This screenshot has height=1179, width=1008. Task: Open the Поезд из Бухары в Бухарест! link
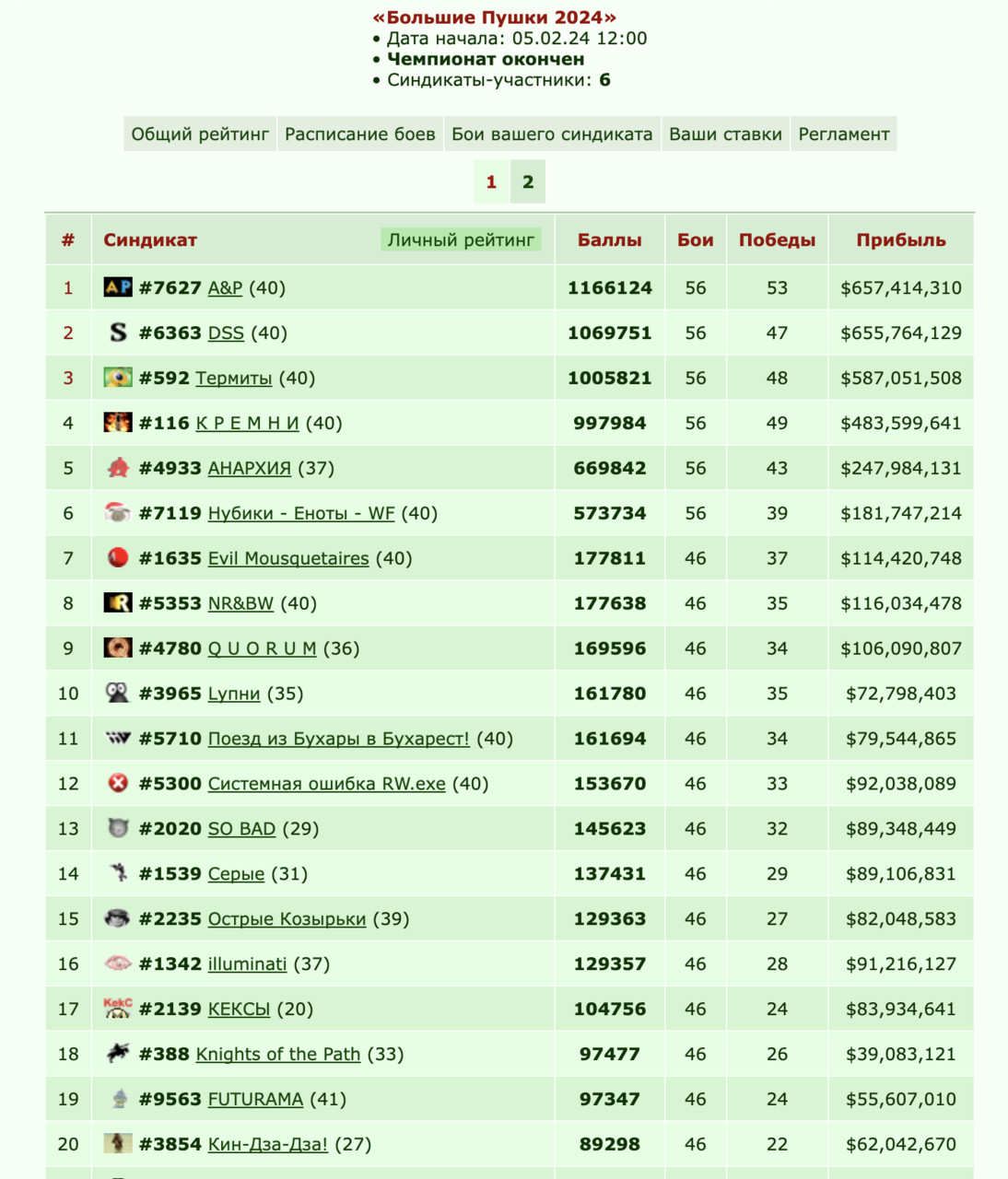339,739
